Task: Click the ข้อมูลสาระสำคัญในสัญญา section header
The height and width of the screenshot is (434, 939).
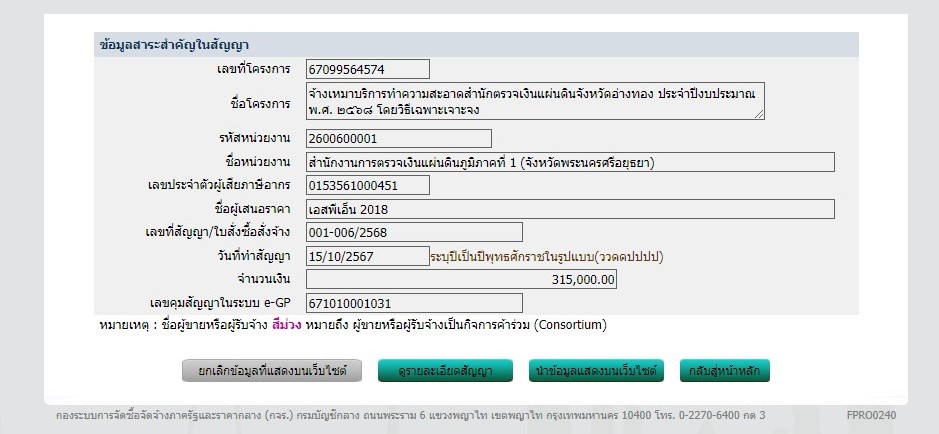Action: 175,45
